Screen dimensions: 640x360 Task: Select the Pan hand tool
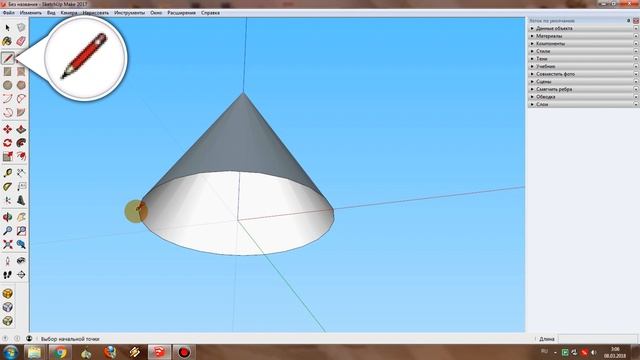pyautogui.click(x=21, y=217)
